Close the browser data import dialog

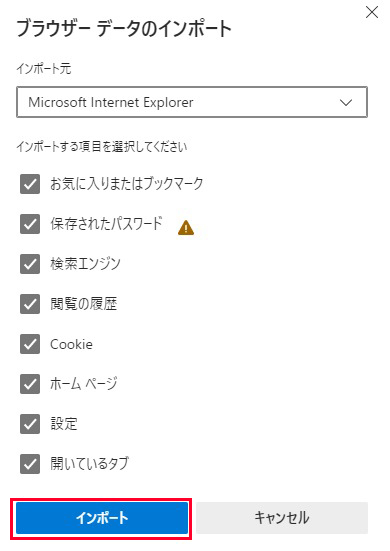coord(372,13)
